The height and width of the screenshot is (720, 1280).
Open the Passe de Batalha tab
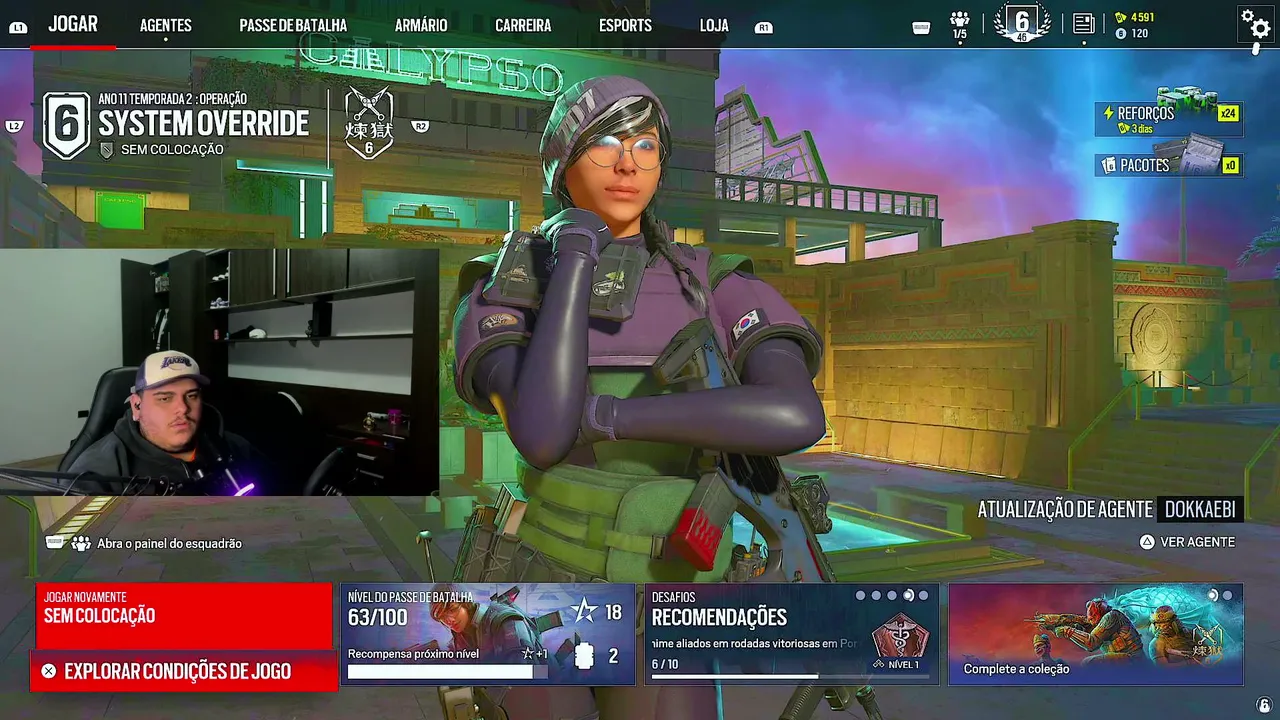tap(293, 25)
